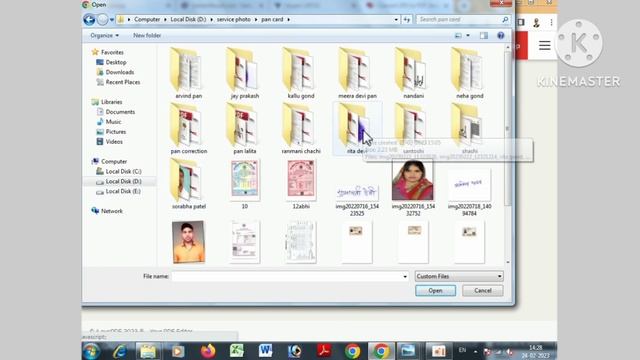Show the preview pane
The width and height of the screenshot is (640, 360).
[x=484, y=36]
